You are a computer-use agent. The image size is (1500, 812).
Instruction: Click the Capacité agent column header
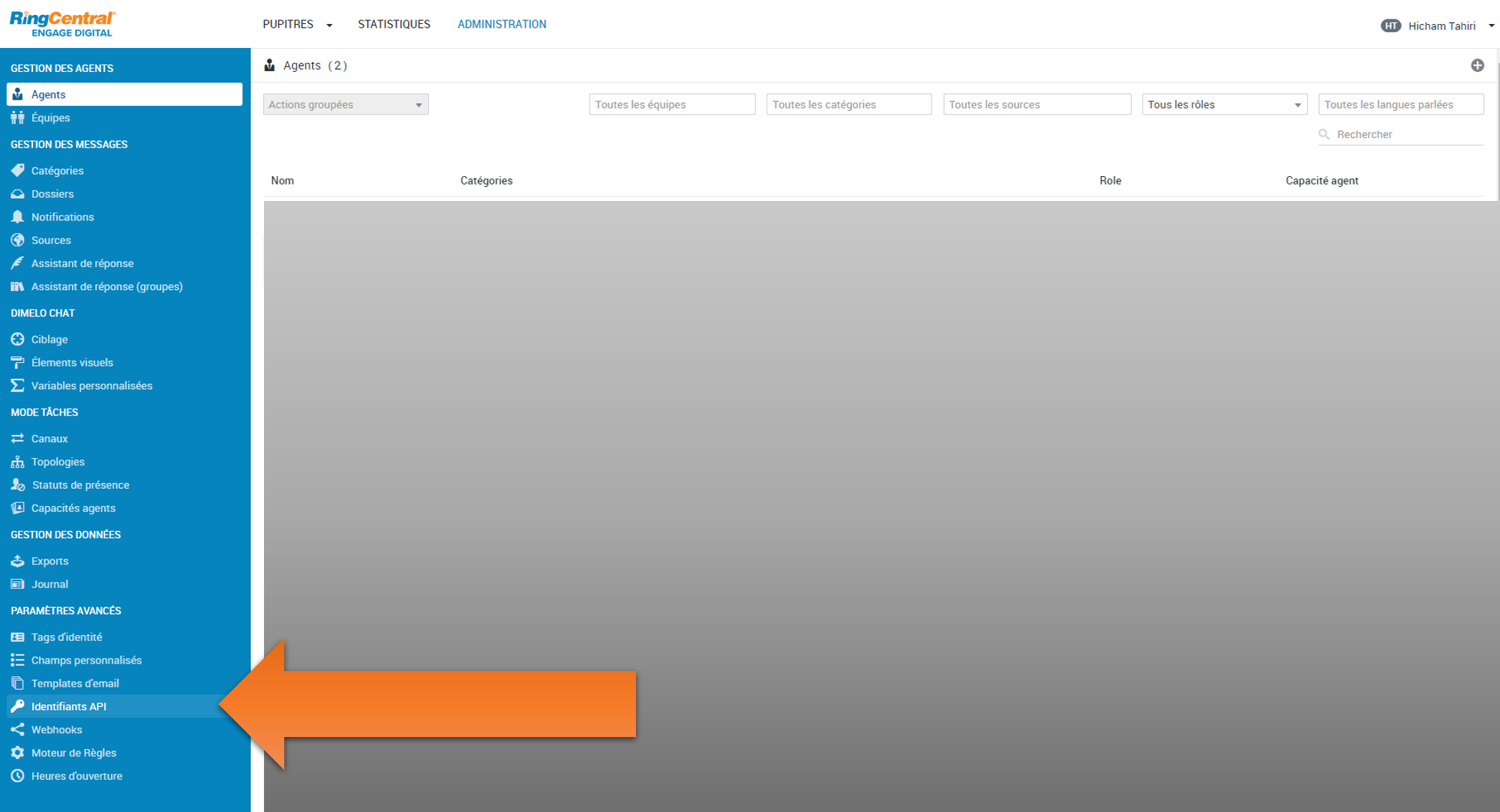click(1321, 181)
